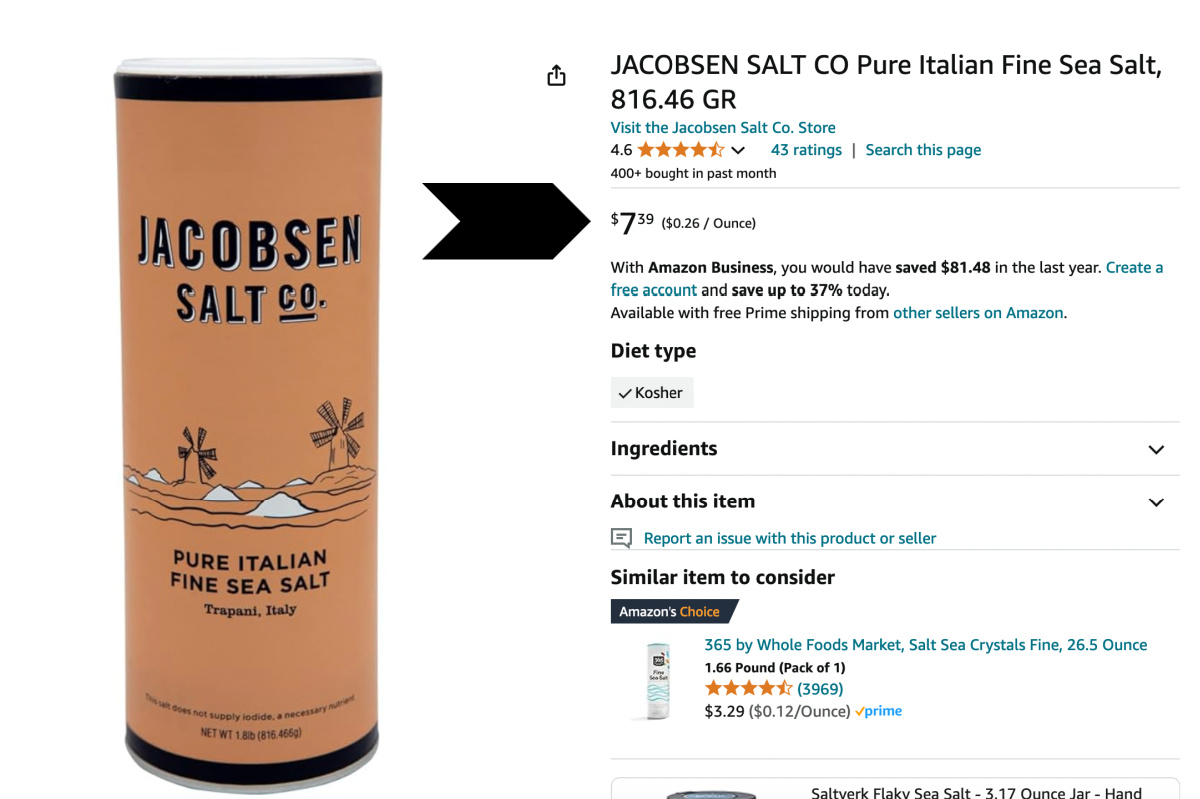Click the star rating for the Whole Foods salt
This screenshot has height=799, width=1200.
tap(748, 689)
